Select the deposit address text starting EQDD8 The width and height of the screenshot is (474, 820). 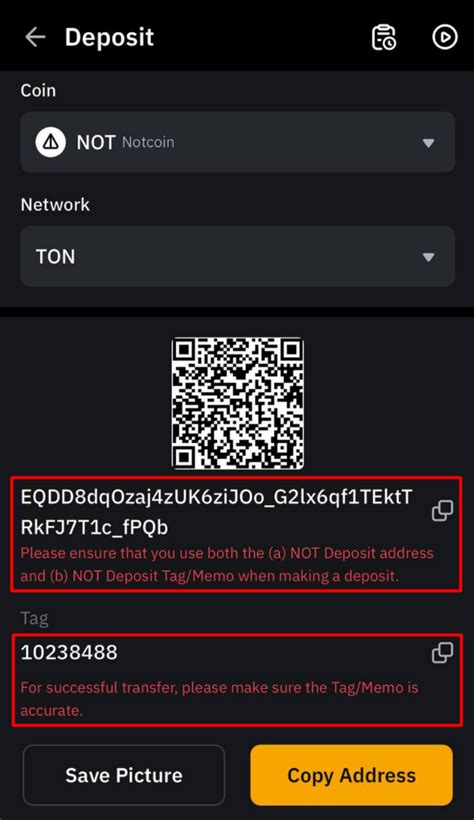(217, 512)
